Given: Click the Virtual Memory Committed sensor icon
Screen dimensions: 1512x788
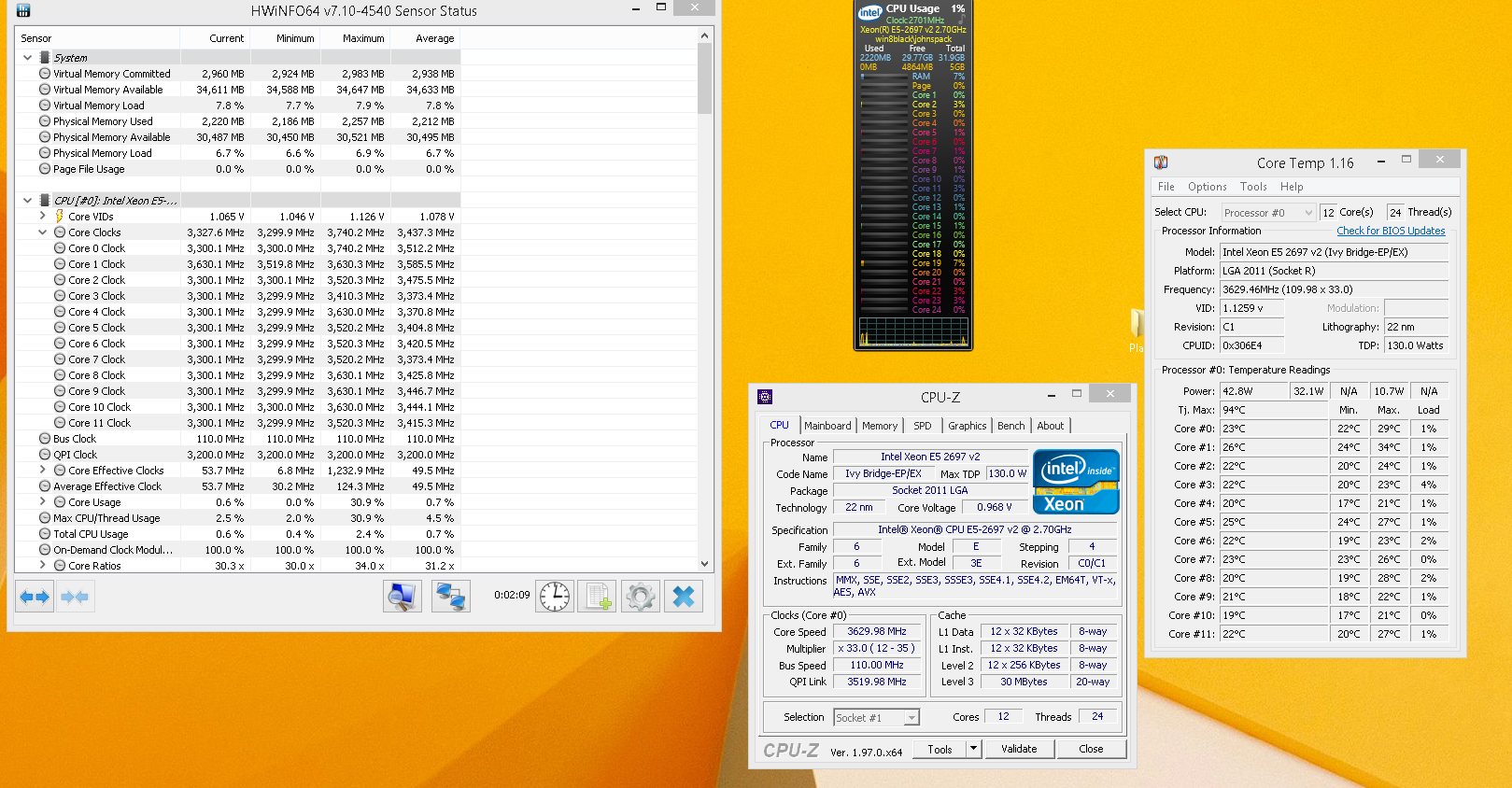Looking at the screenshot, I should coord(45,74).
